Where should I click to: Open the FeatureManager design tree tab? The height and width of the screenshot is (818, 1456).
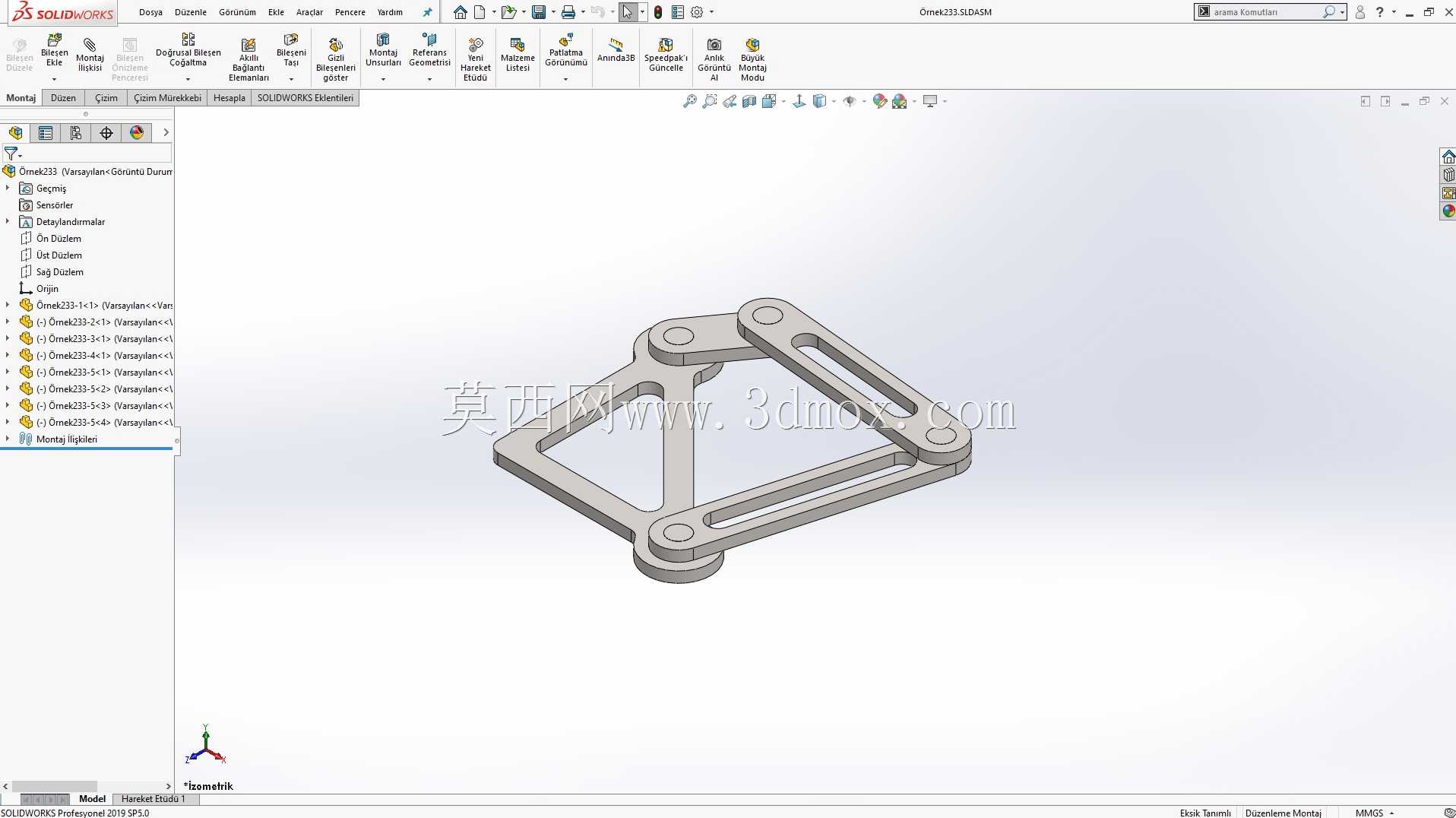click(15, 133)
